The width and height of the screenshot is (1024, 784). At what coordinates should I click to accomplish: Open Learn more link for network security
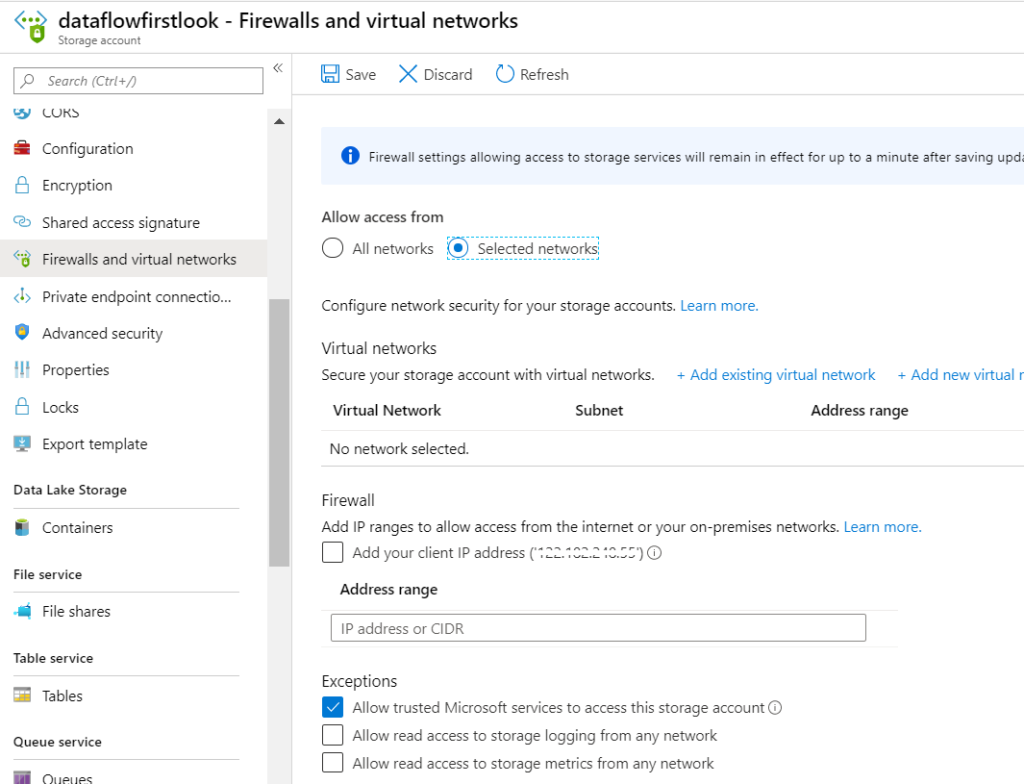[x=719, y=305]
